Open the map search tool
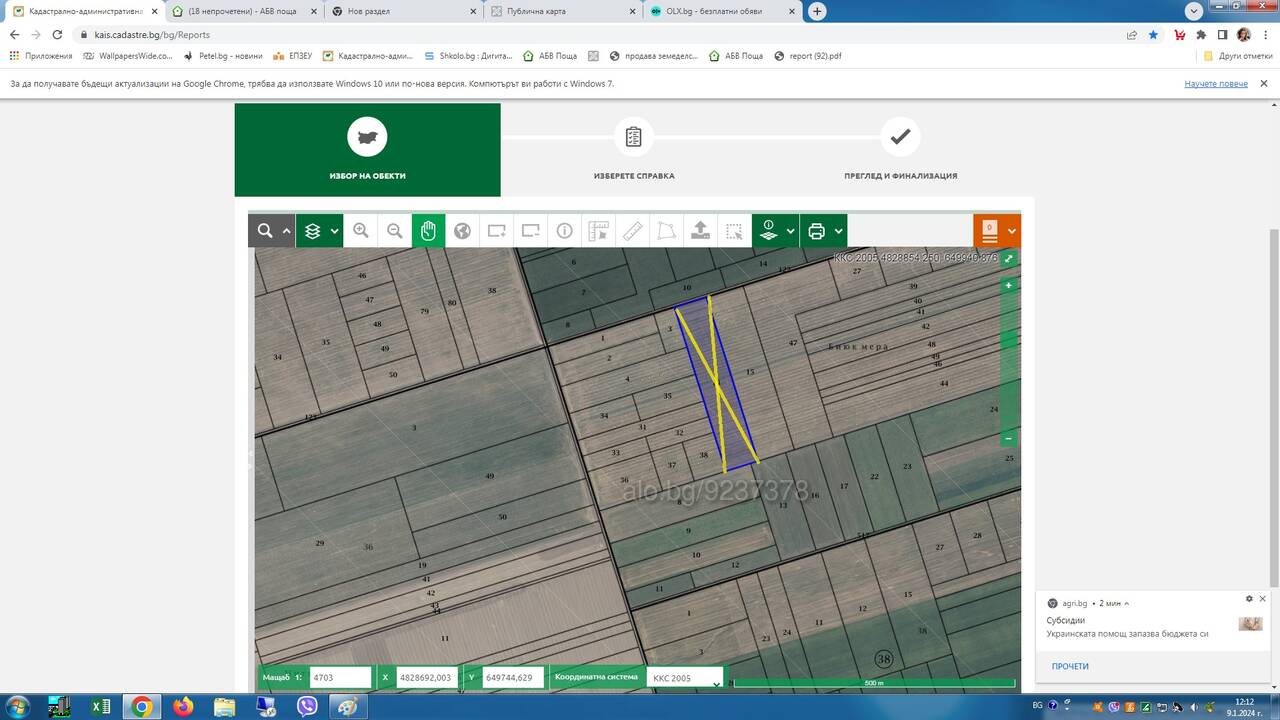This screenshot has width=1280, height=720. tap(265, 231)
